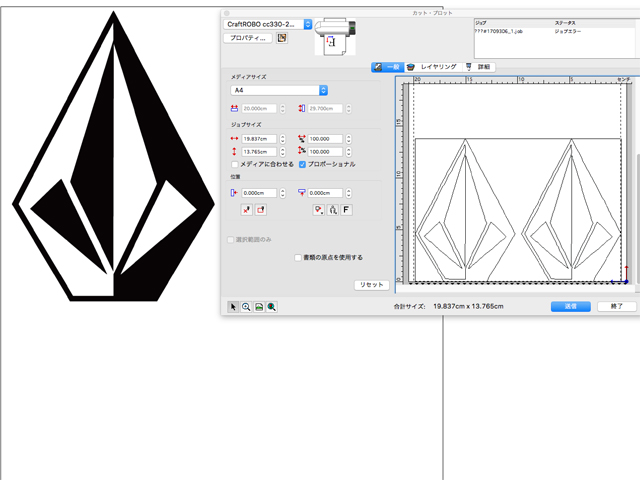Screen dimensions: 640x480
Task: Click the ステータス column header
Action: pyautogui.click(x=565, y=23)
